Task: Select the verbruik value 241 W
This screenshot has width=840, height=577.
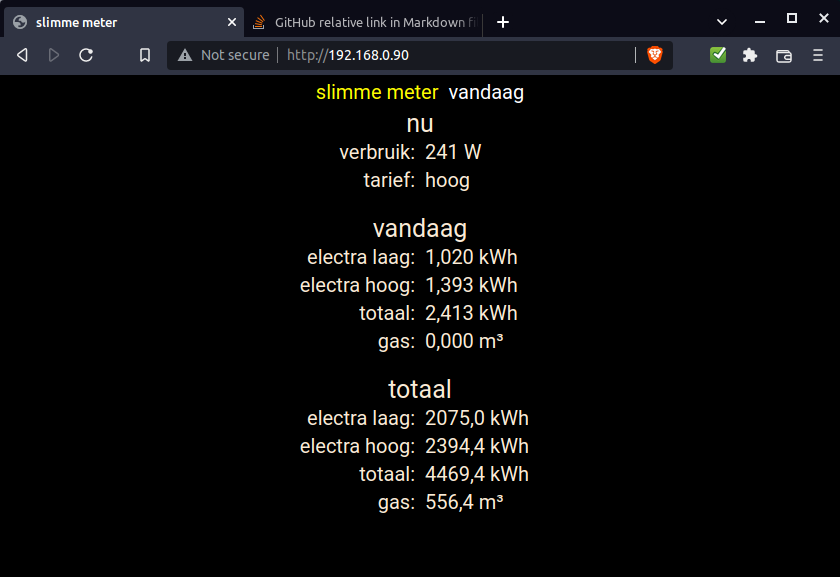Action: [453, 152]
